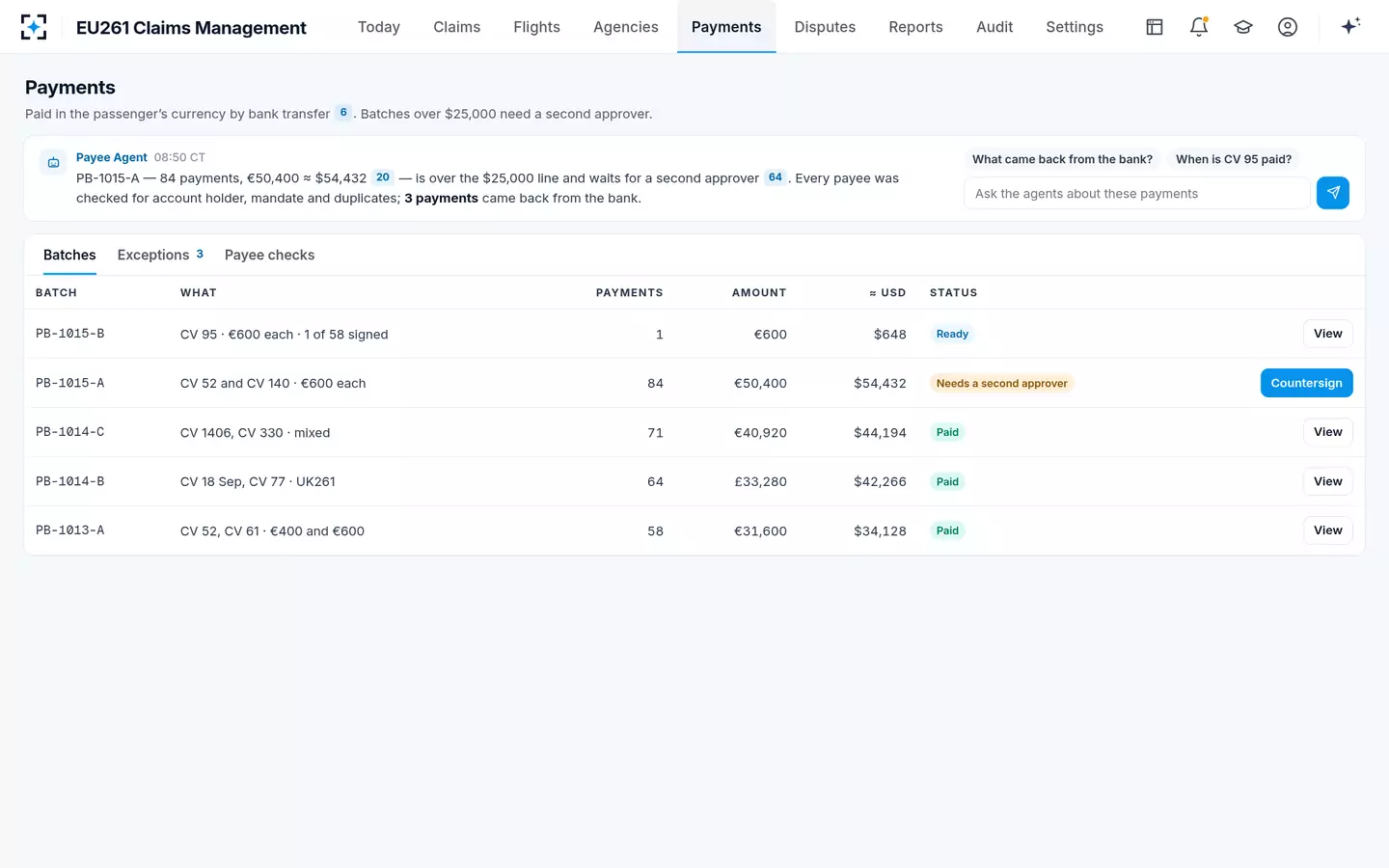View batch PB-1014-B
The image size is (1389, 868).
pos(1328,481)
